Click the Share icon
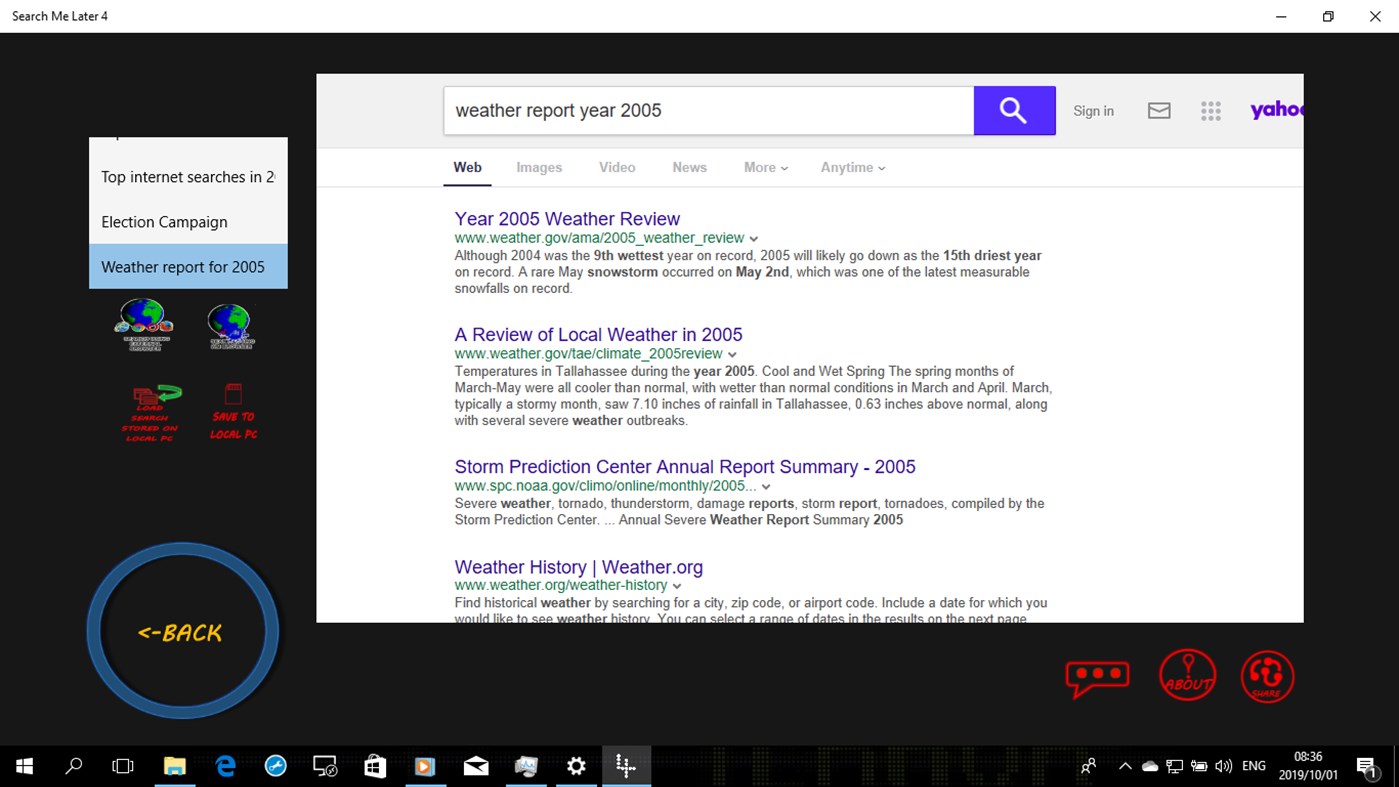 coord(1267,676)
